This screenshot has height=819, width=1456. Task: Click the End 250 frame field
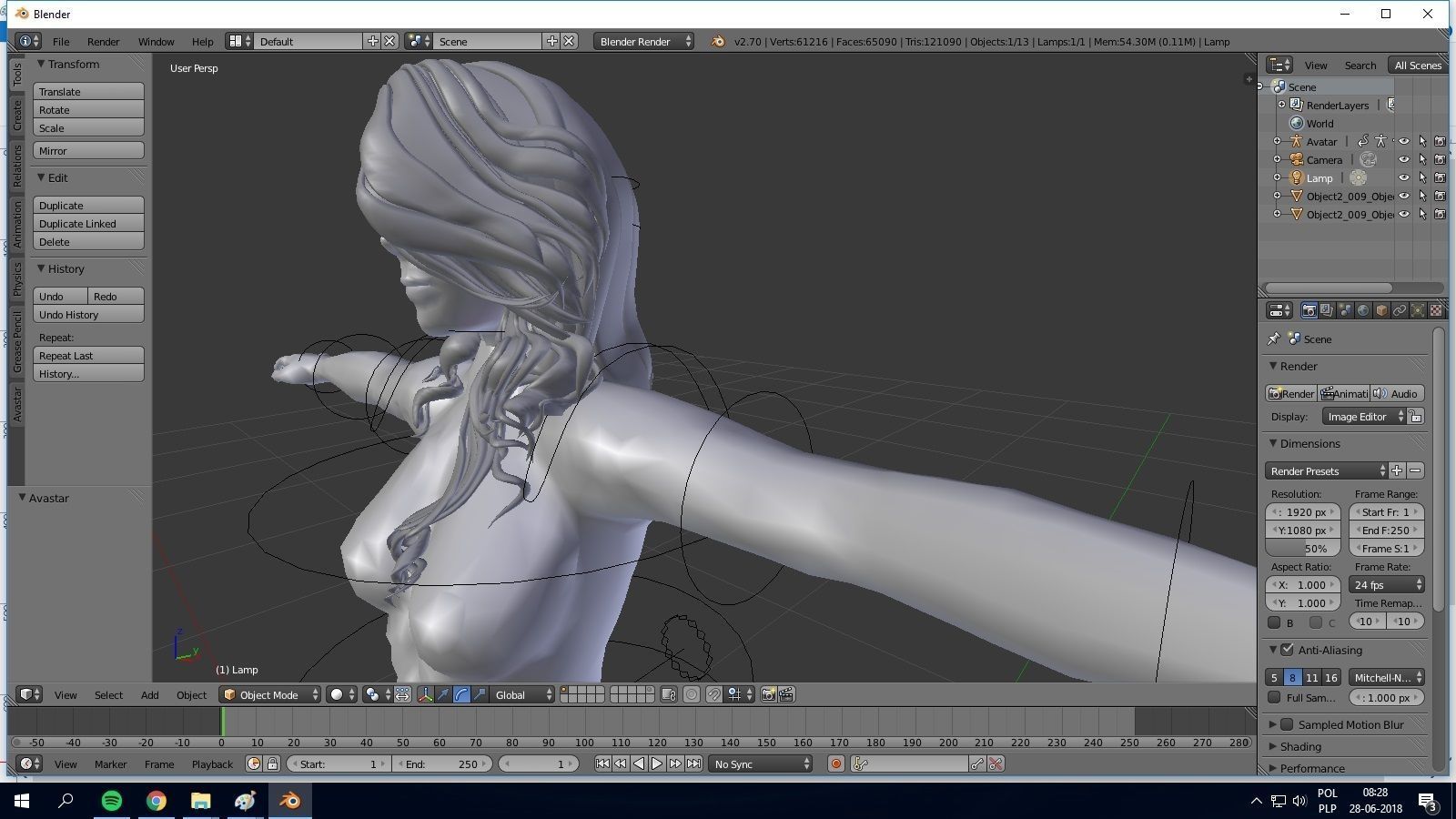(x=1386, y=530)
